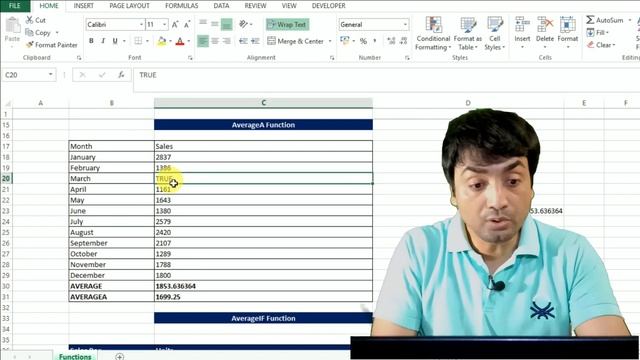This screenshot has width=640, height=360.
Task: Click Decrease Decimal
Action: click(x=403, y=41)
